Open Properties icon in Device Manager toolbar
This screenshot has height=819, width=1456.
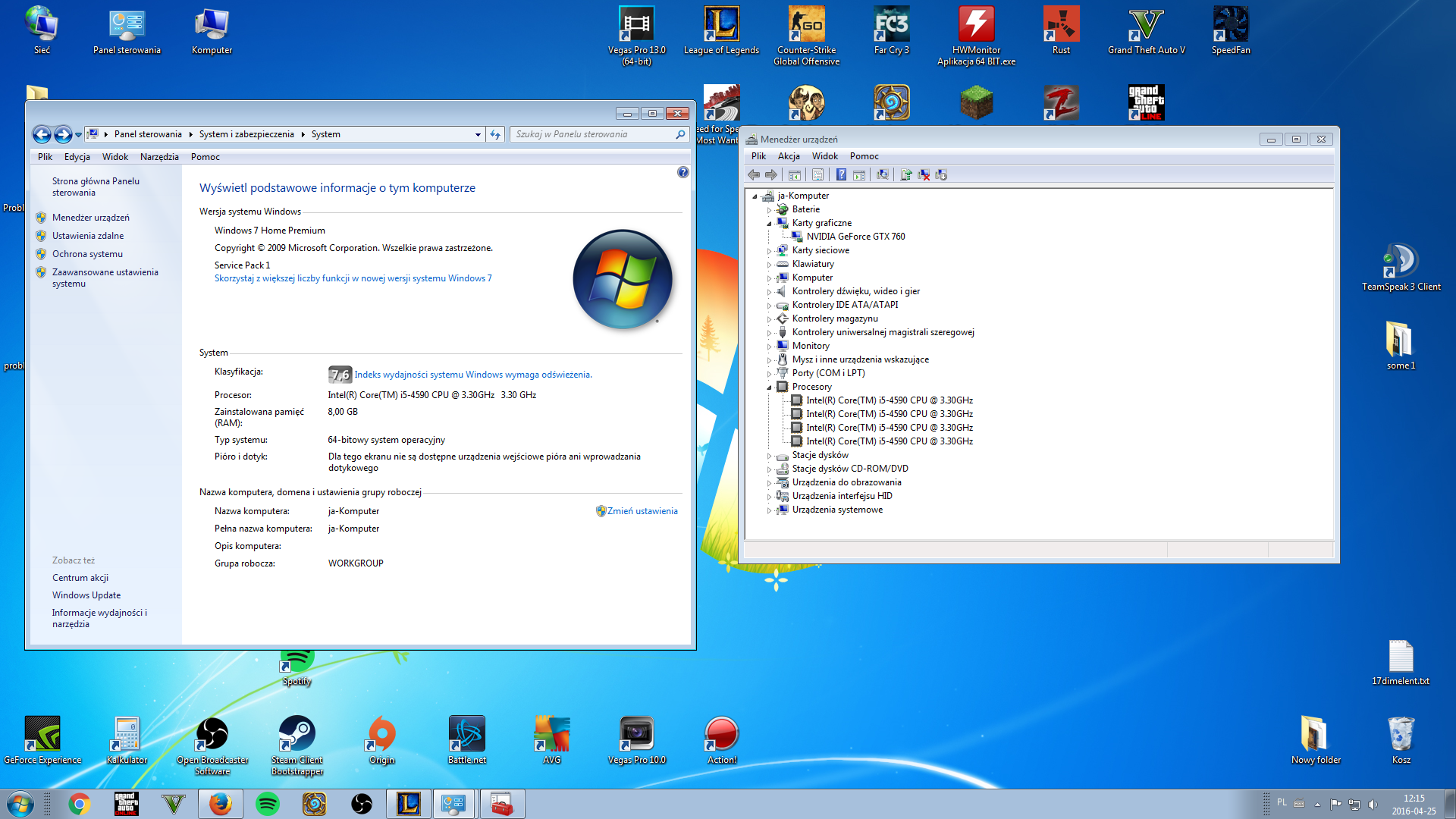tap(817, 175)
